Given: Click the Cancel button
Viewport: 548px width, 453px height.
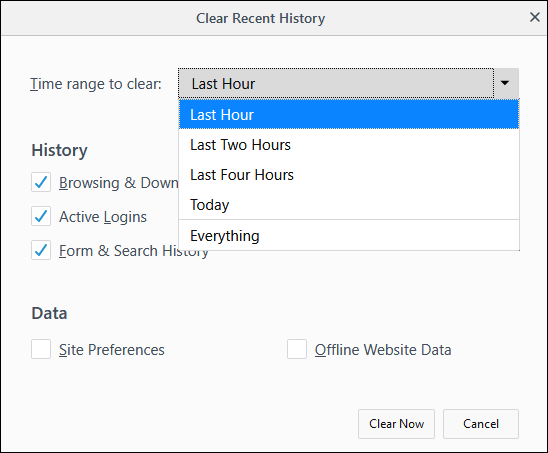Looking at the screenshot, I should click(481, 424).
